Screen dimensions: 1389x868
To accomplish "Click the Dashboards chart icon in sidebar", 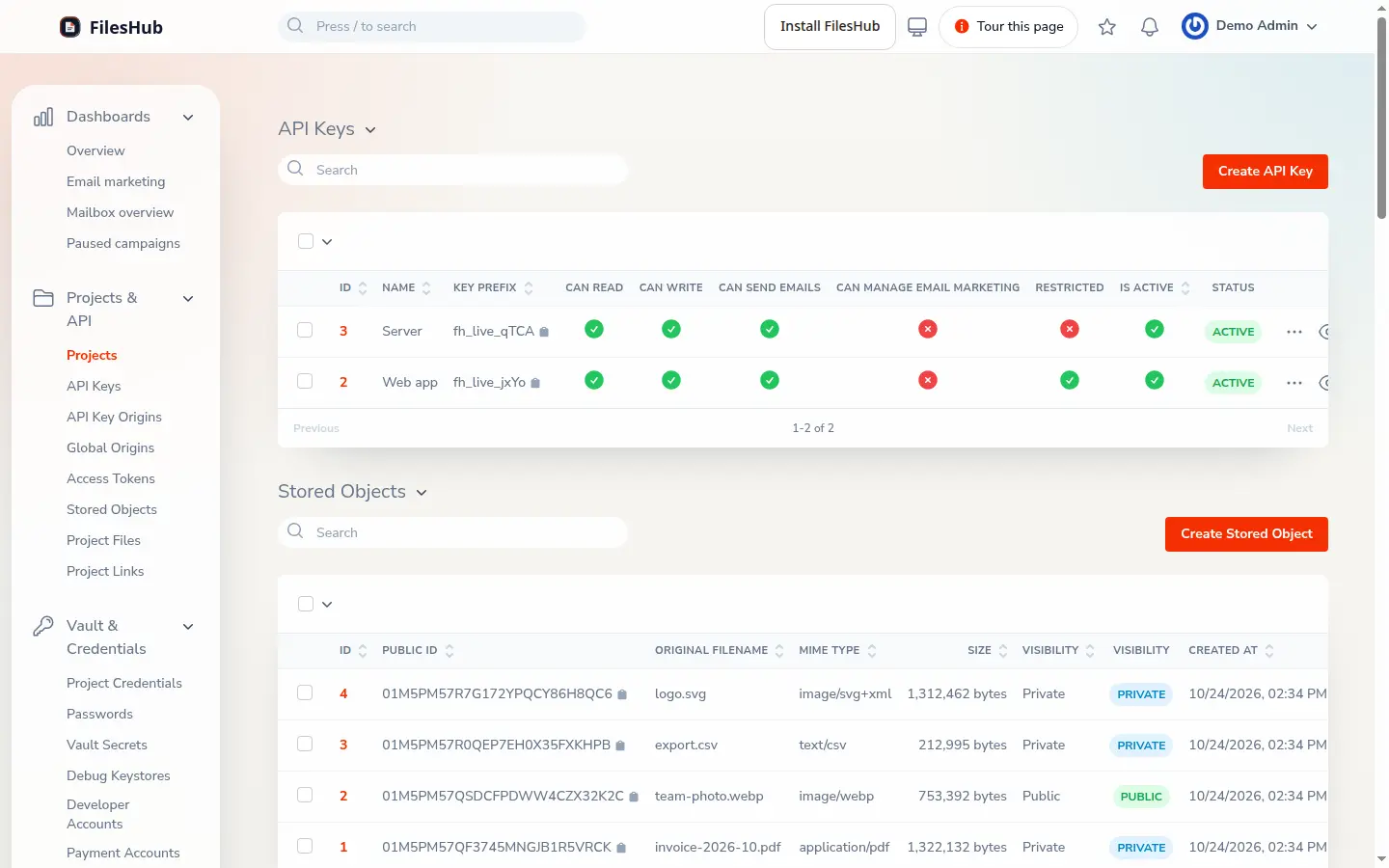I will [43, 117].
